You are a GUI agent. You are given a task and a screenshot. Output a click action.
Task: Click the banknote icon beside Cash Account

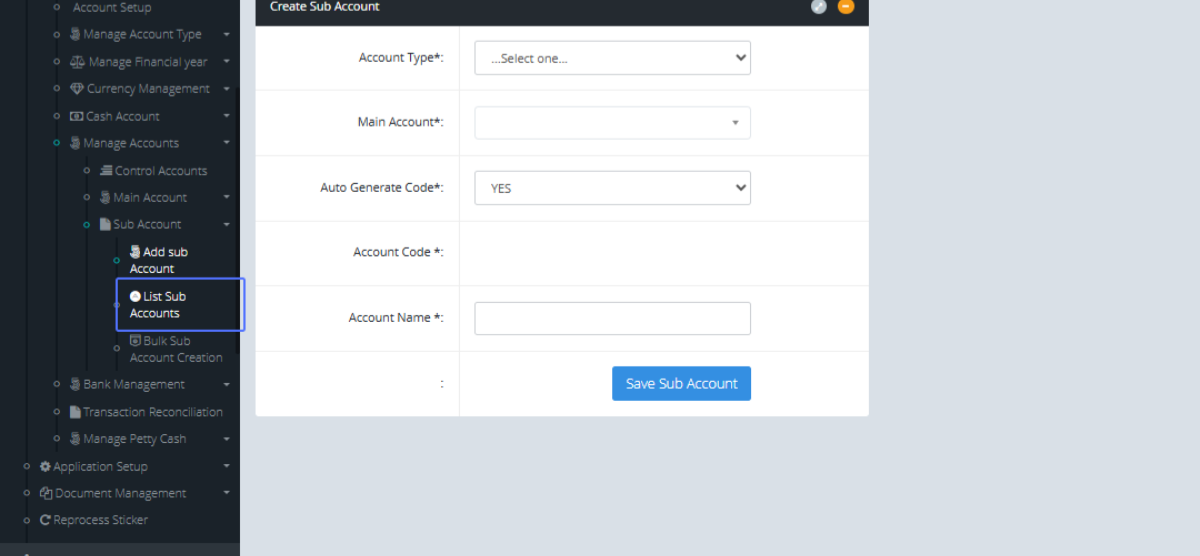click(x=77, y=116)
